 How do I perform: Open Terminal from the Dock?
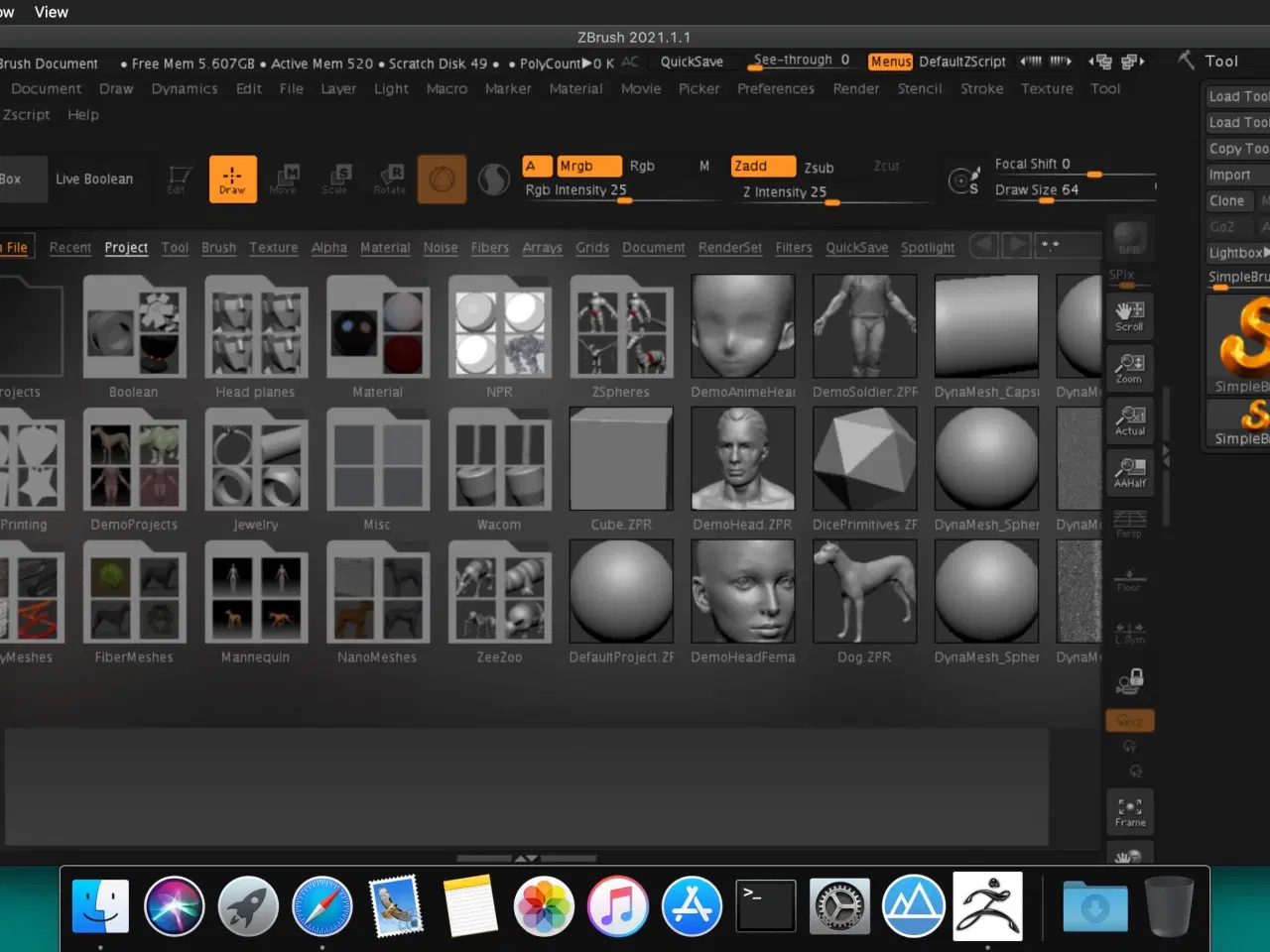click(x=765, y=906)
